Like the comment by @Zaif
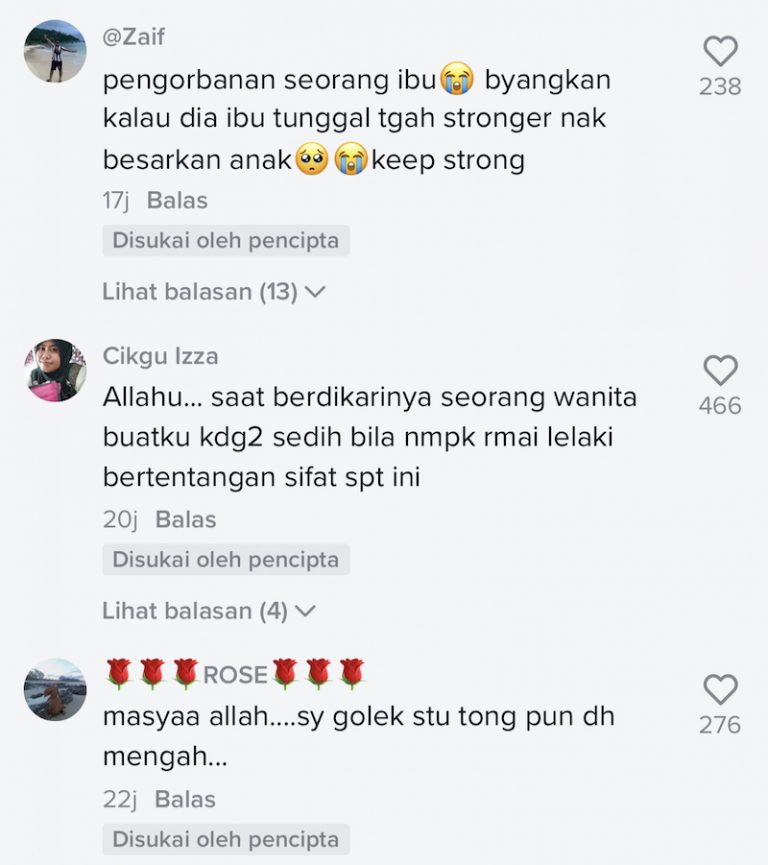This screenshot has height=865, width=768. coord(721,51)
